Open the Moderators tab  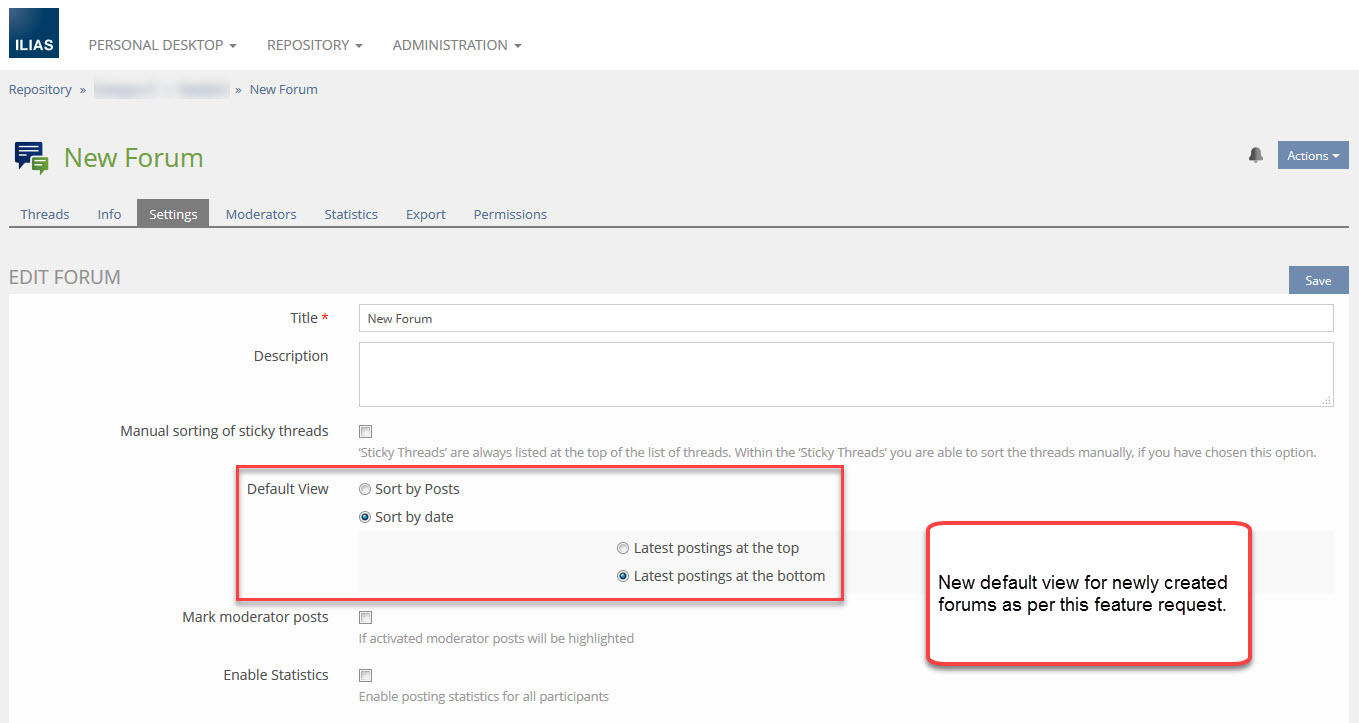click(x=261, y=214)
